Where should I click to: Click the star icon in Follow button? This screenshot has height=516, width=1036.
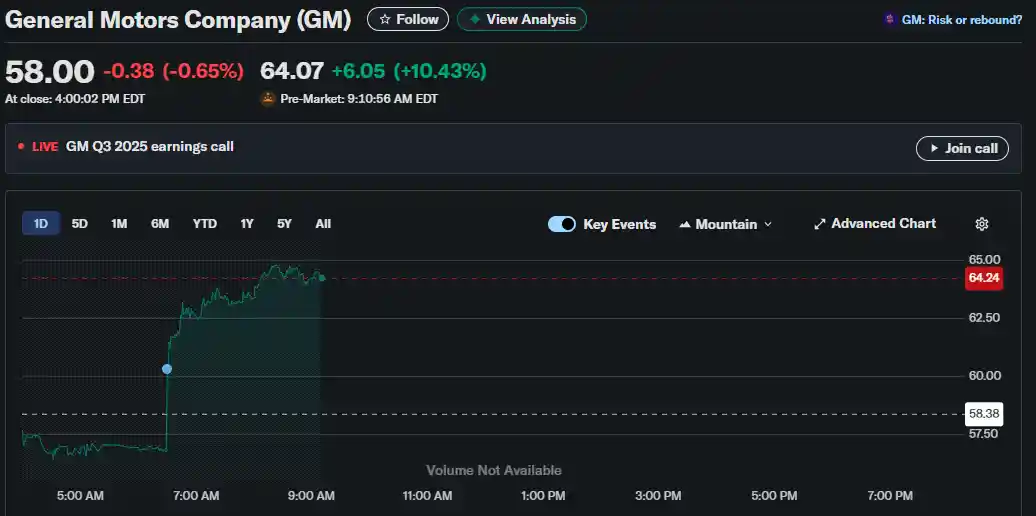coord(385,19)
